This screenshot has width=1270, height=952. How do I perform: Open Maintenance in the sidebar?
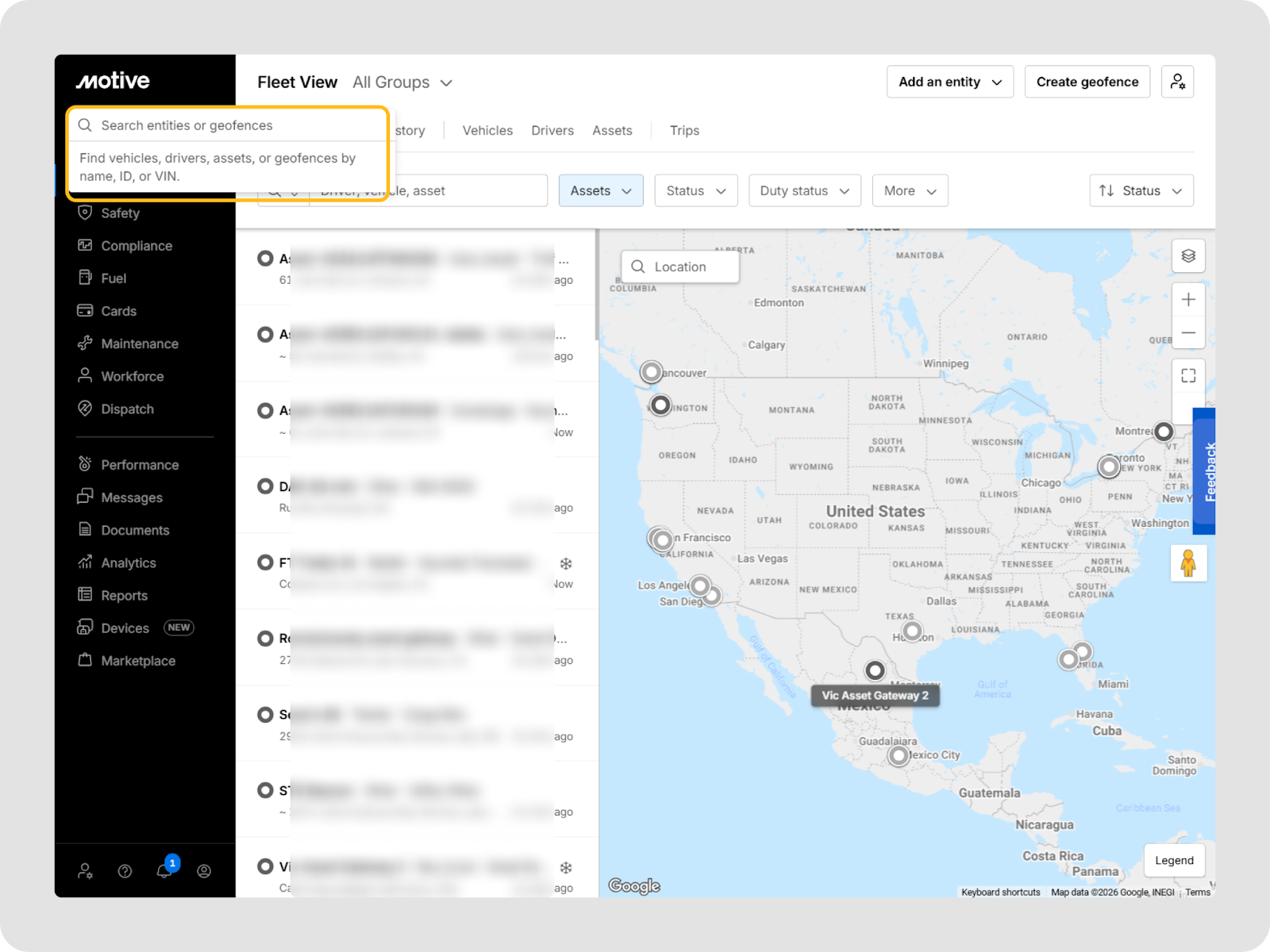coord(139,344)
